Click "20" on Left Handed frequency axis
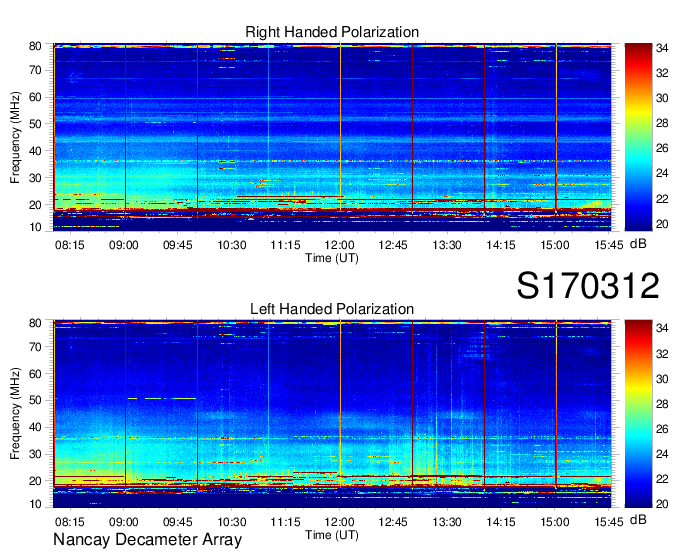Viewport: 680px width, 552px height. (x=35, y=481)
